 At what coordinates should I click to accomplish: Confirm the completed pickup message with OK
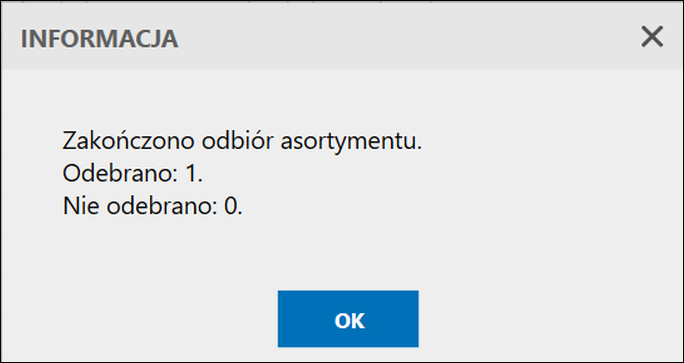(348, 319)
